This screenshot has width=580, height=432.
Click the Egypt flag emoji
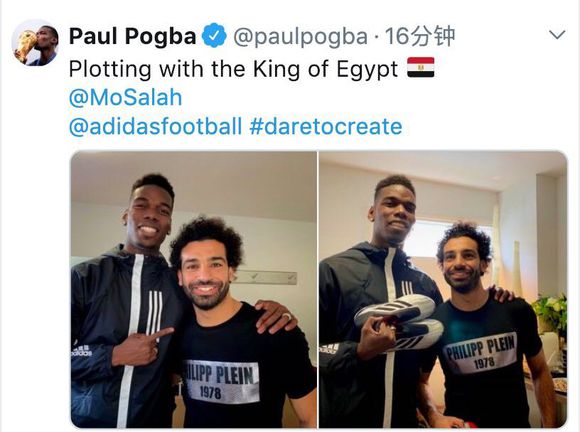coord(421,67)
